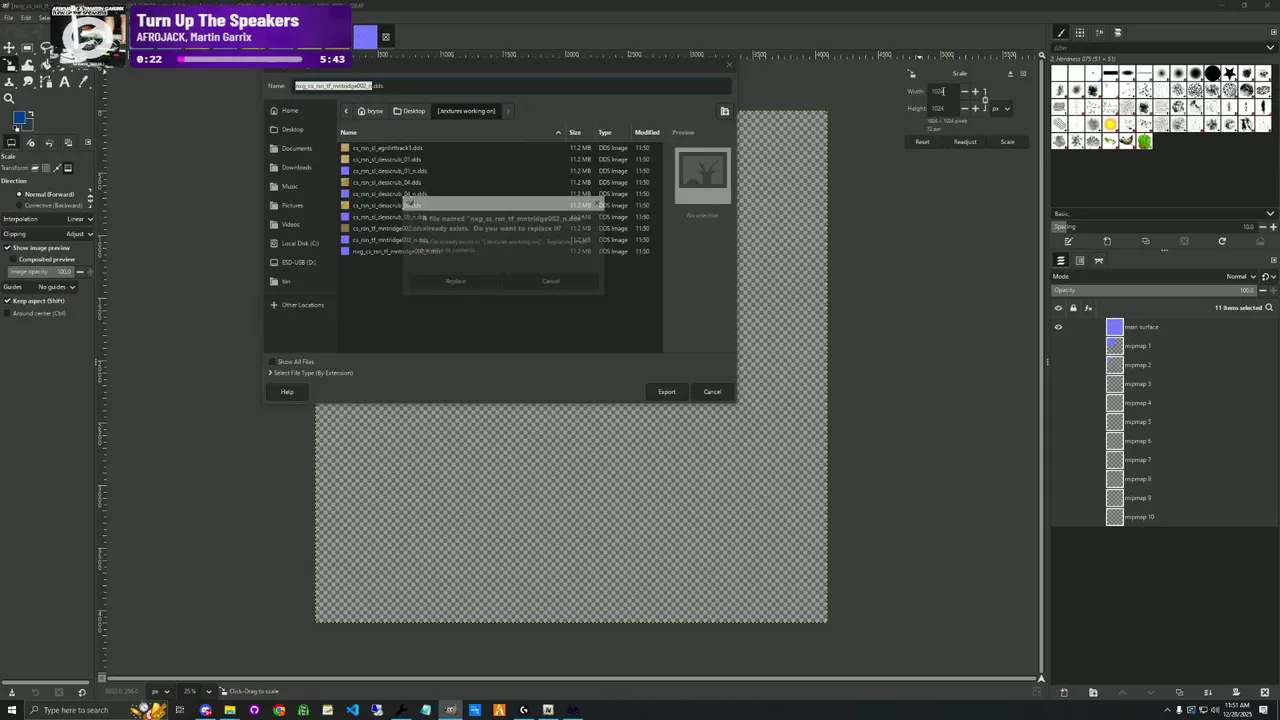Open the Brushes tab
Image resolution: width=1280 pixels, height=720 pixels.
click(x=1061, y=33)
